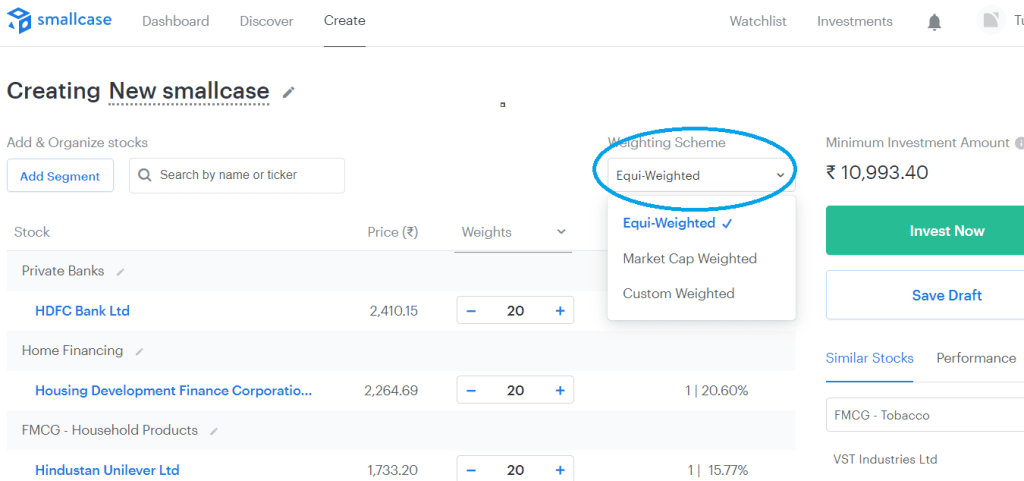The width and height of the screenshot is (1024, 481).
Task: Go to Discover tab
Action: pos(266,21)
